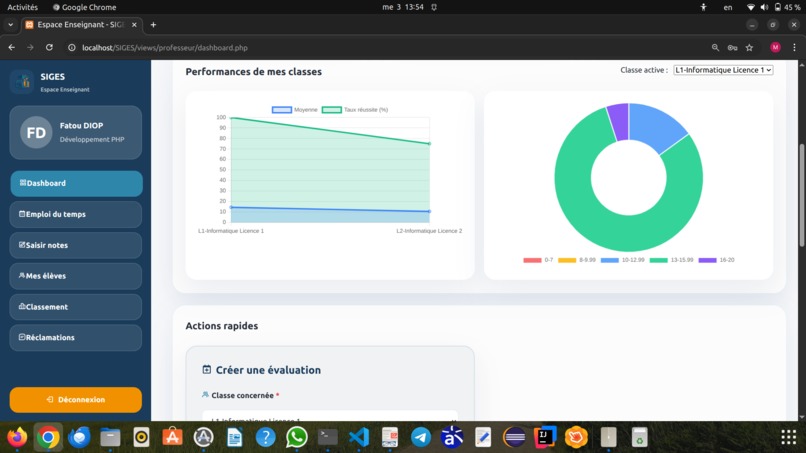This screenshot has height=453, width=806.
Task: Open Ubuntu Software from the dock
Action: pos(172,438)
